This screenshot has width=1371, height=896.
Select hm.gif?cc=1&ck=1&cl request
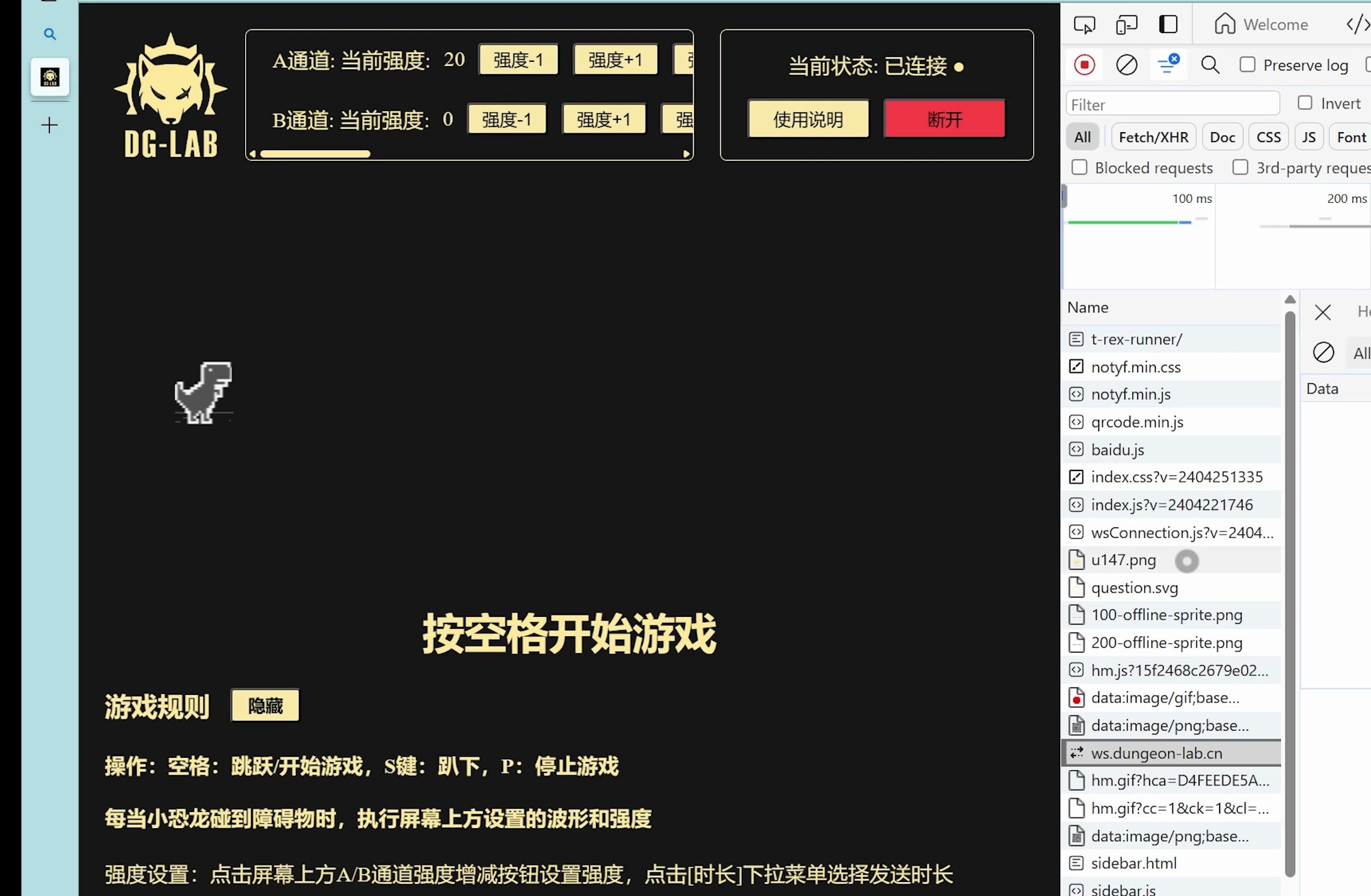click(x=1171, y=809)
